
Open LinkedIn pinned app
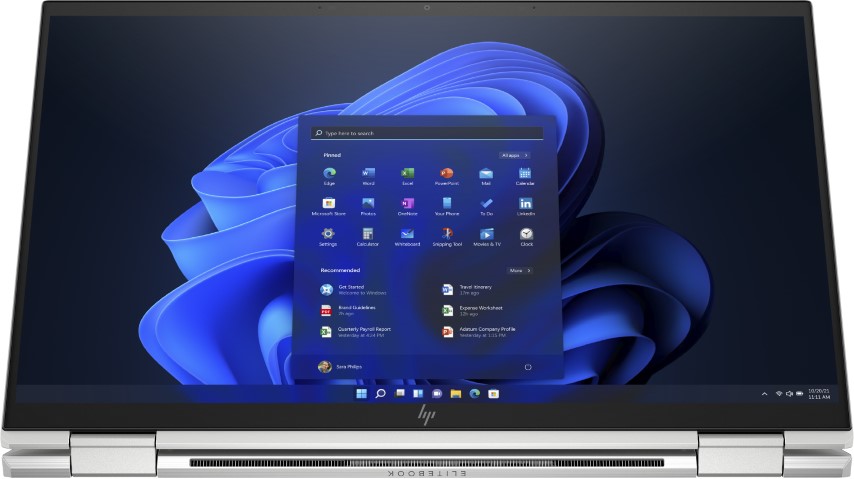526,207
